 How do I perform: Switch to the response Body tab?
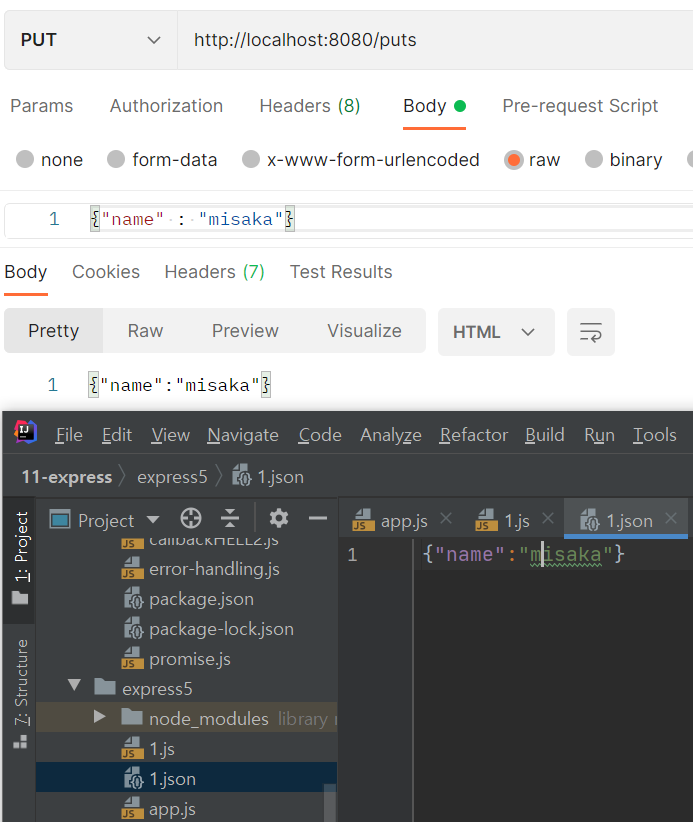pyautogui.click(x=26, y=272)
